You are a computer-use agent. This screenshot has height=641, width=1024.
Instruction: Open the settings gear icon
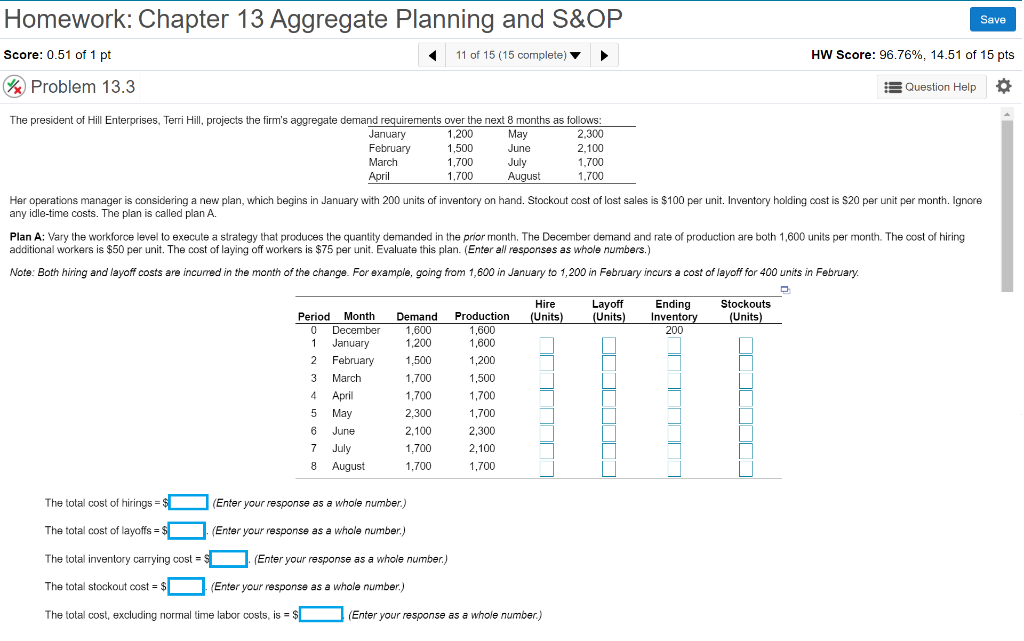[1004, 87]
